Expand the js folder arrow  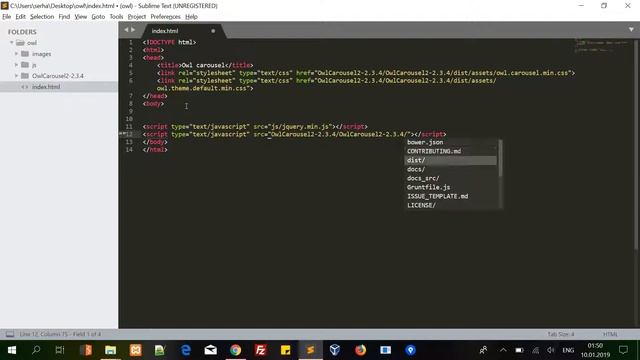click(16, 64)
